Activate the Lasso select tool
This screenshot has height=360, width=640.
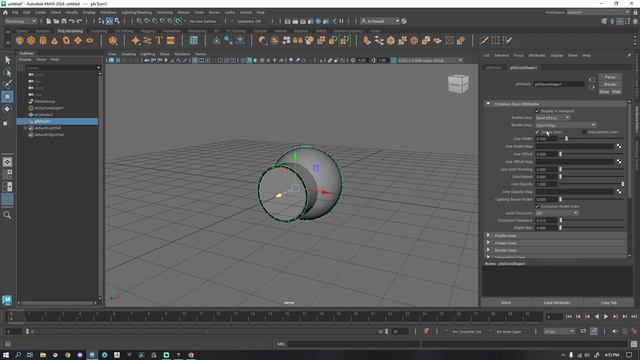[7, 73]
